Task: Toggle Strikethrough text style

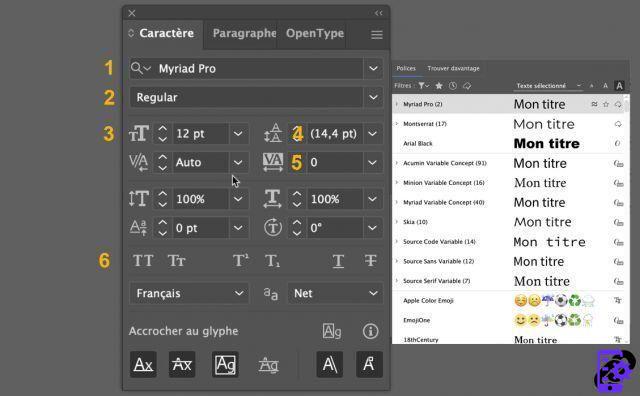Action: [371, 260]
